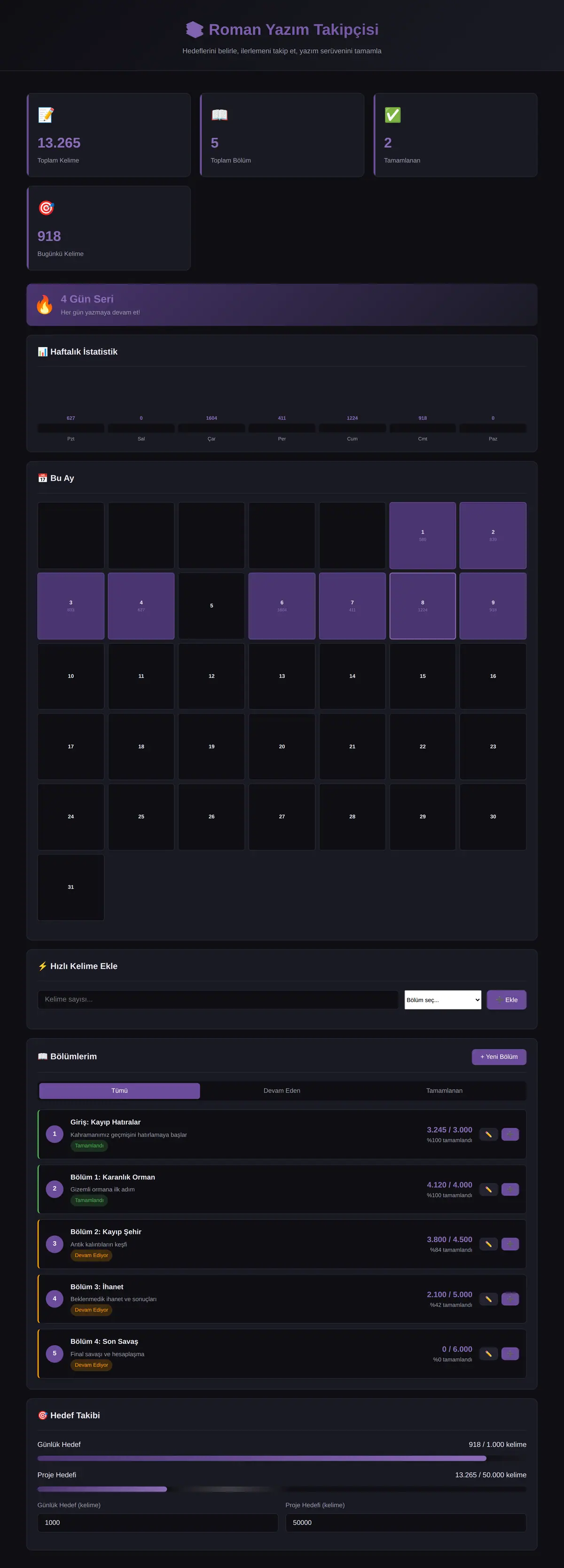This screenshot has width=564, height=1568.
Task: Click the Günlük Hedef (kelime) input showing 1000
Action: [158, 1522]
